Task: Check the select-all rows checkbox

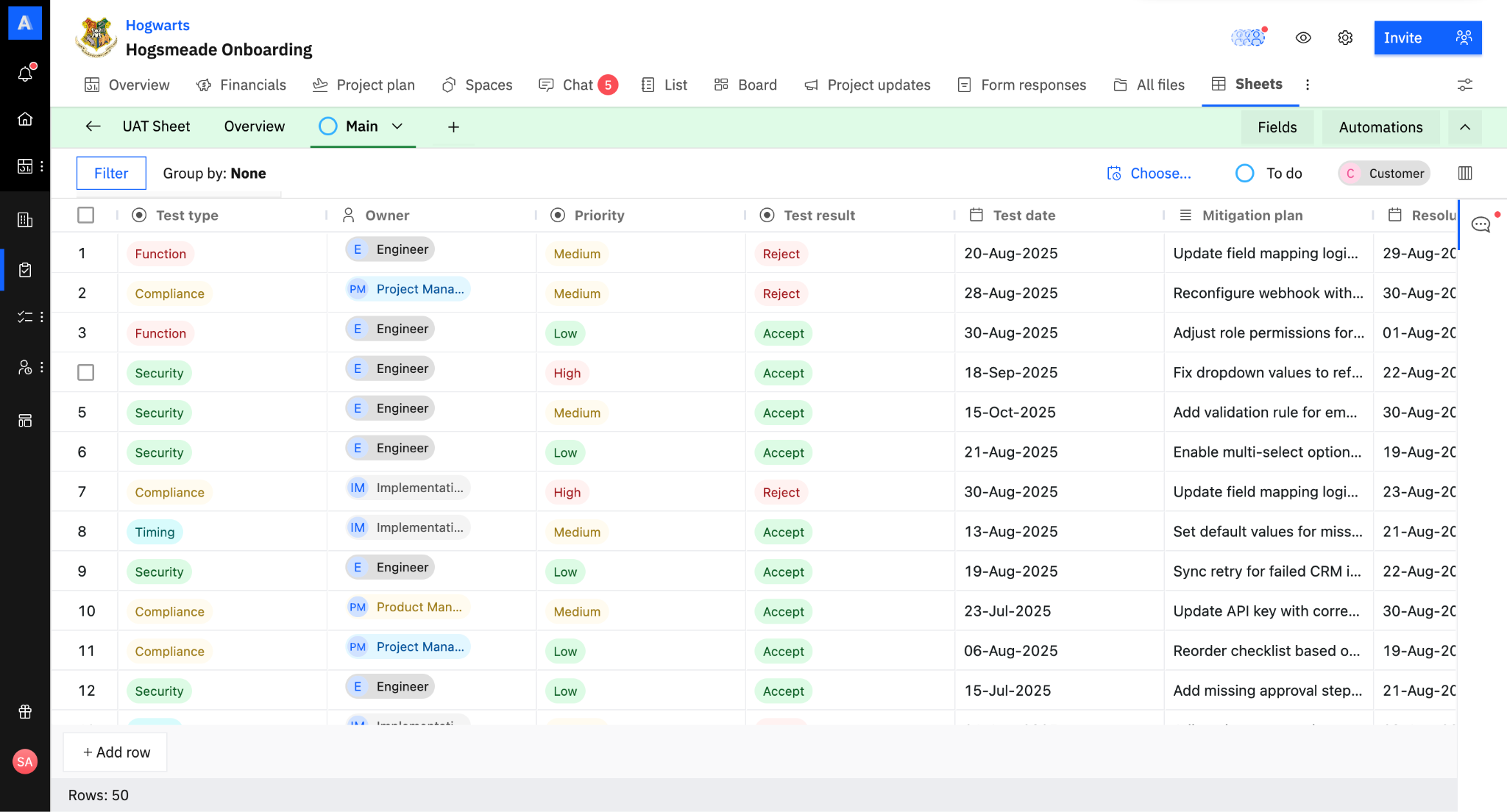Action: (86, 216)
